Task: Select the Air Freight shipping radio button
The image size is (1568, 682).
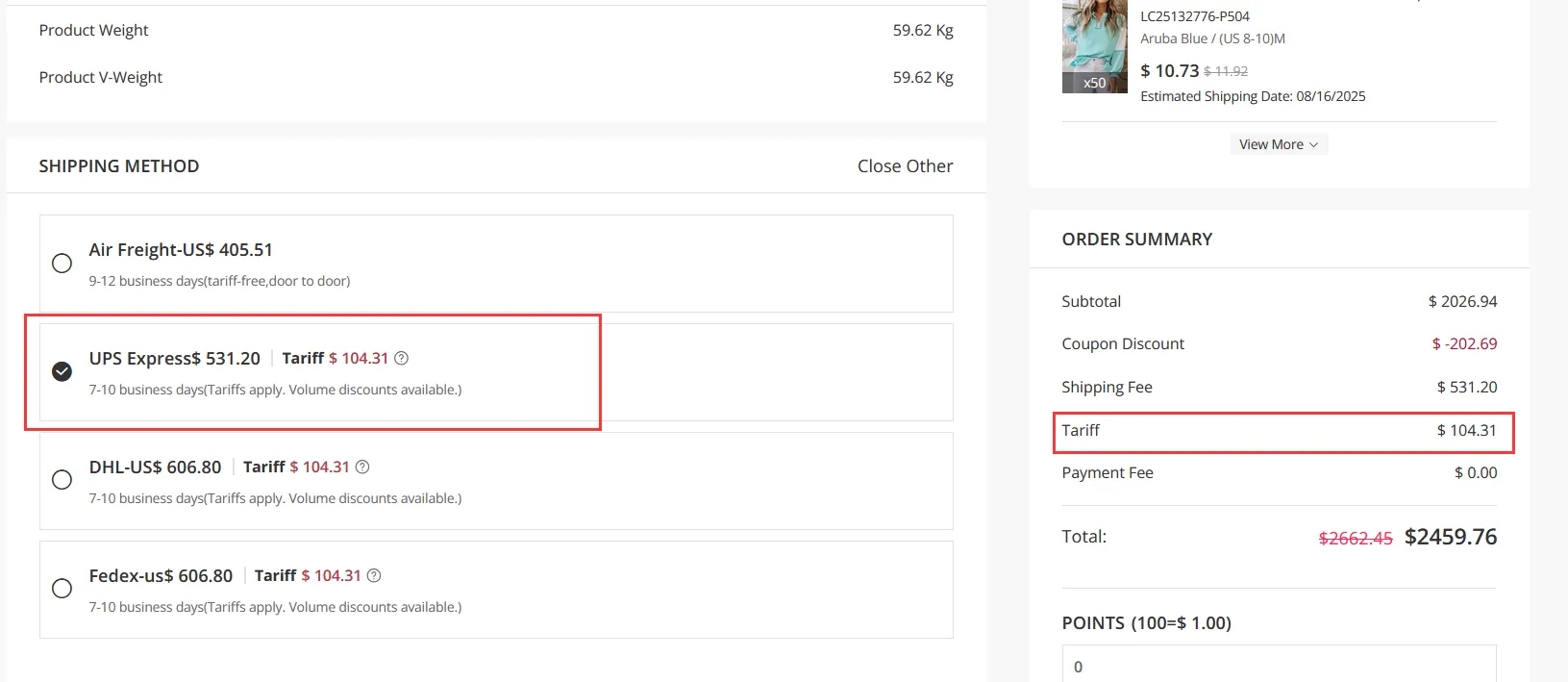Action: coord(62,264)
